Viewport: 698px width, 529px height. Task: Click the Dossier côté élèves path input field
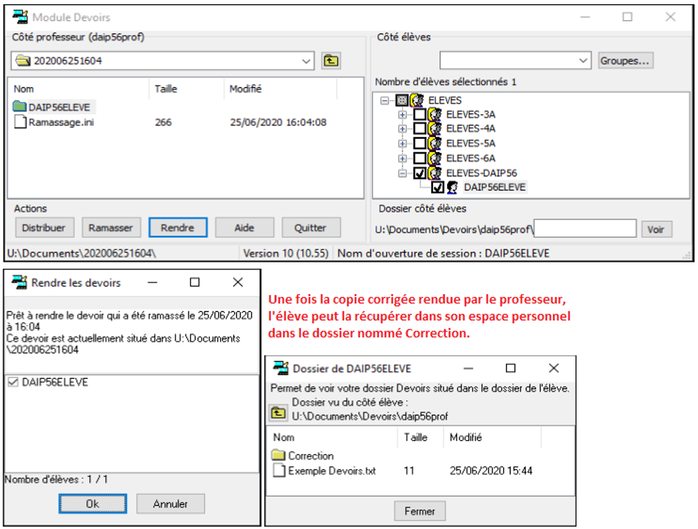tap(585, 229)
